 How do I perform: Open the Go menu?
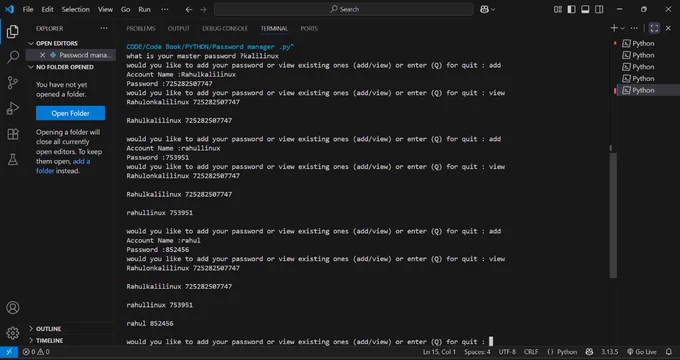coord(125,9)
